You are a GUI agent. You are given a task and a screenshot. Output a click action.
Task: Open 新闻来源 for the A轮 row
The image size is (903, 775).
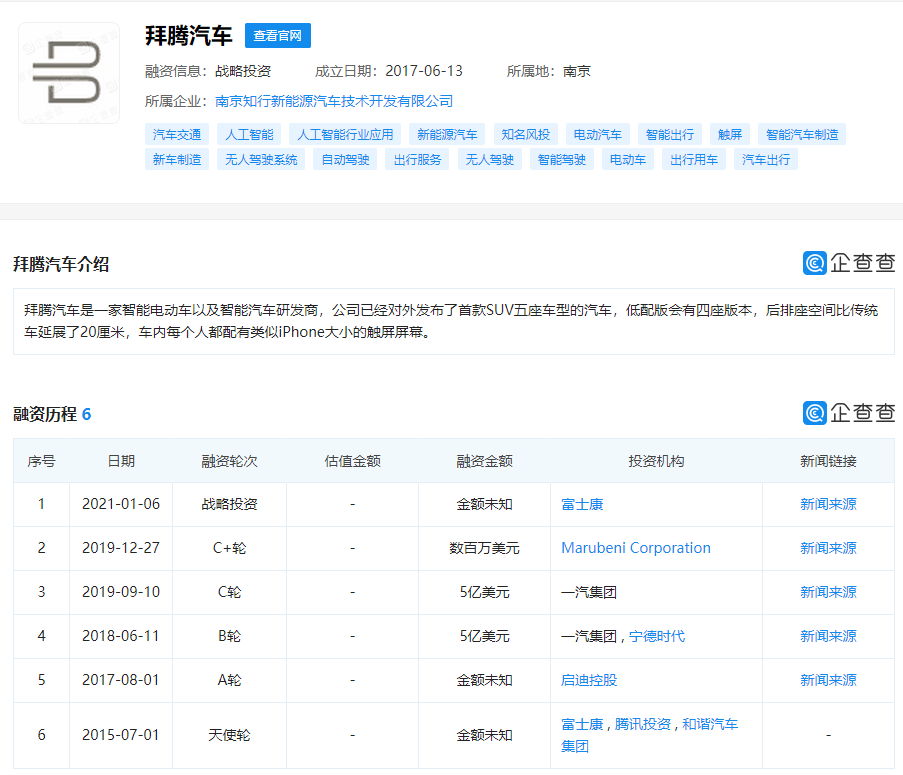click(828, 680)
